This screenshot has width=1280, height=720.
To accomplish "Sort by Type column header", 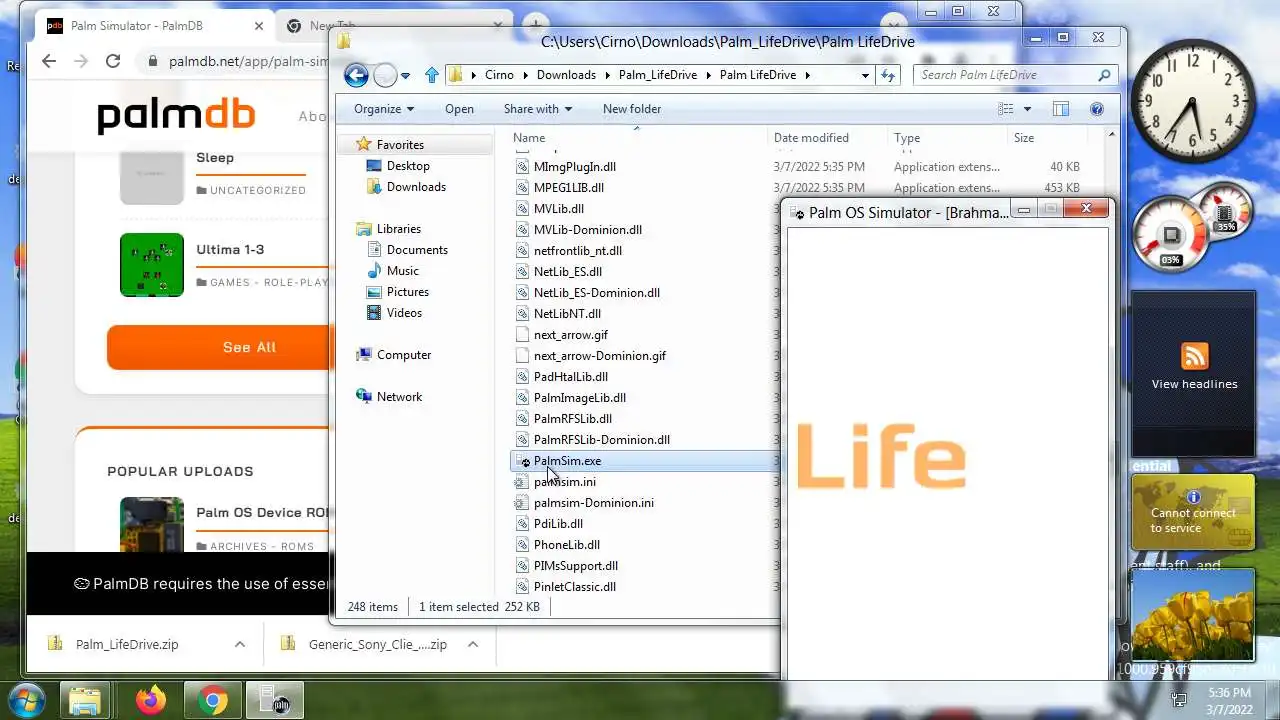I will point(907,138).
